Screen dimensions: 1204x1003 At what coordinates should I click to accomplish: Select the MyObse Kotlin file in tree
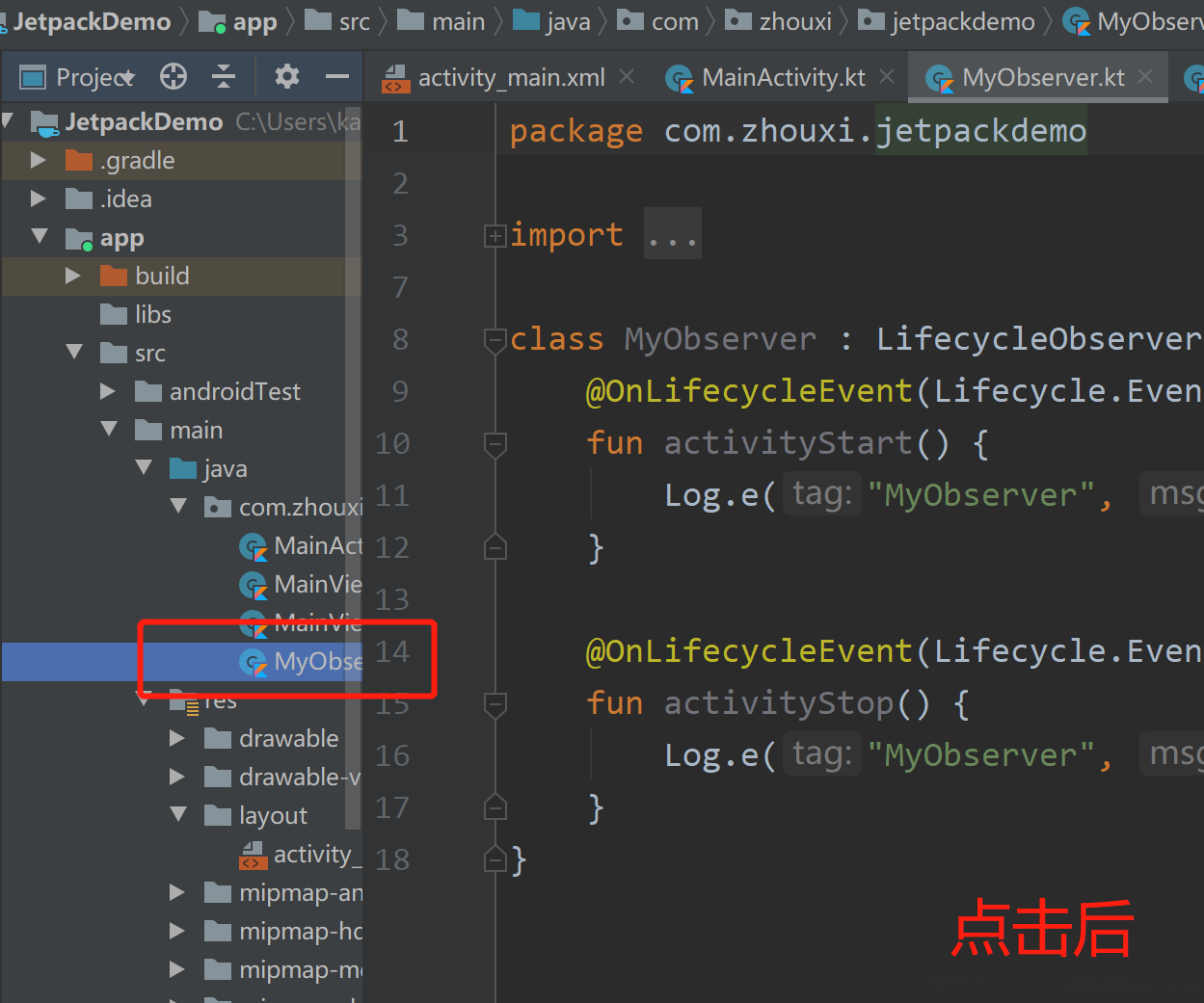[181, 661]
